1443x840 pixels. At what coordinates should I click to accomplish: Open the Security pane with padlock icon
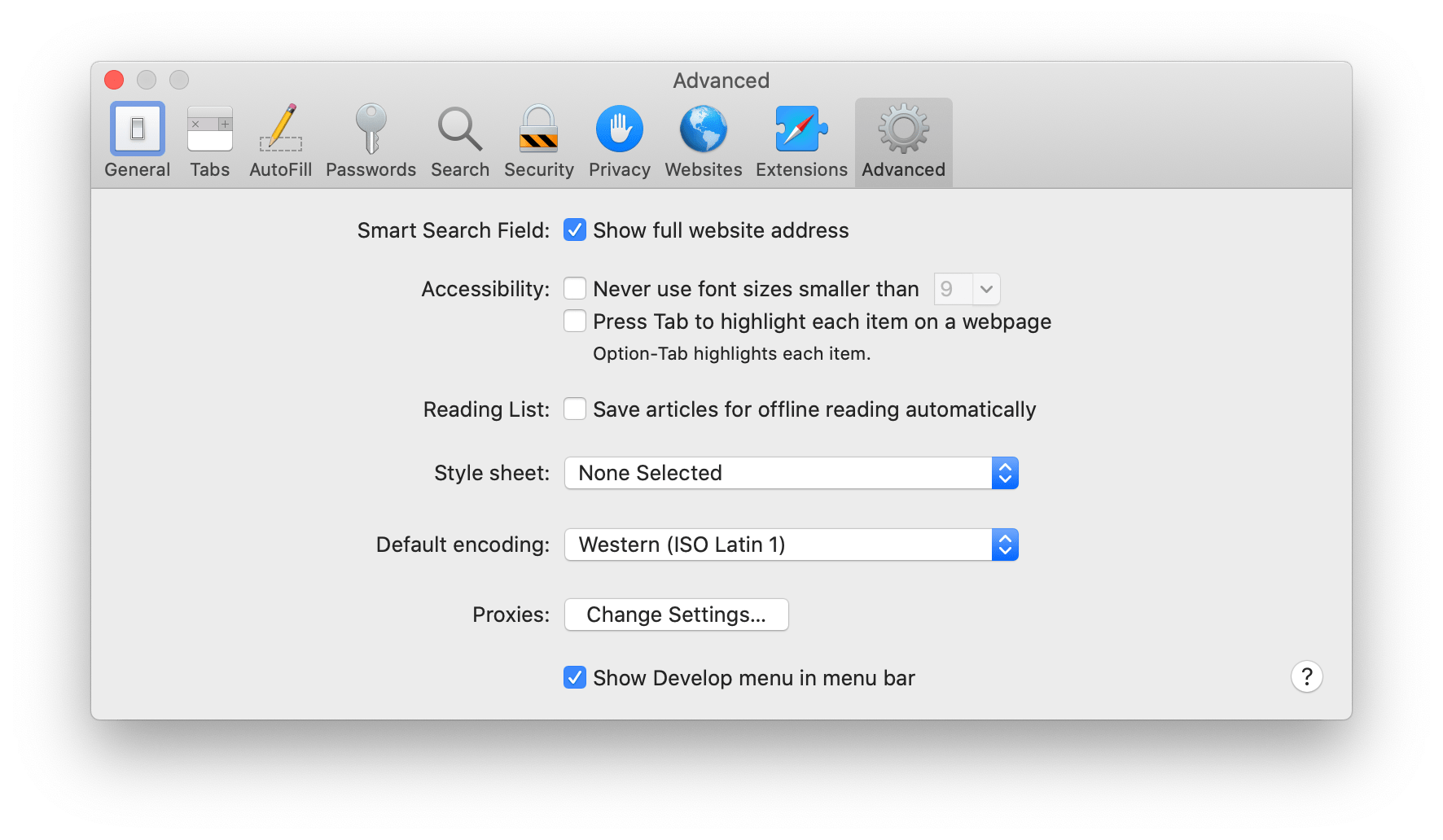(538, 141)
